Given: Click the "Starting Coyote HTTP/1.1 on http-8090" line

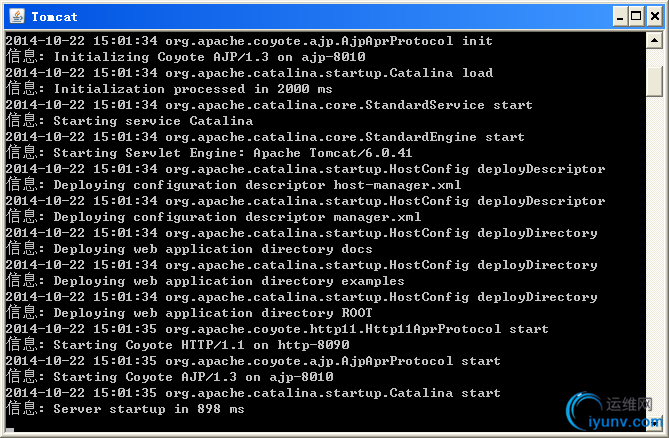Looking at the screenshot, I should (178, 345).
